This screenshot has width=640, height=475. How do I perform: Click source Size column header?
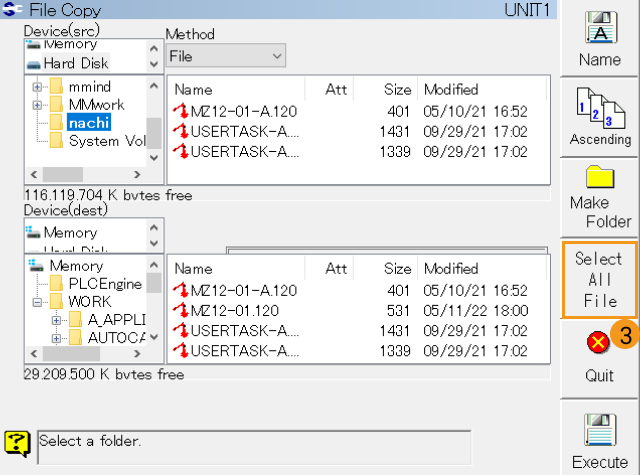(x=386, y=89)
